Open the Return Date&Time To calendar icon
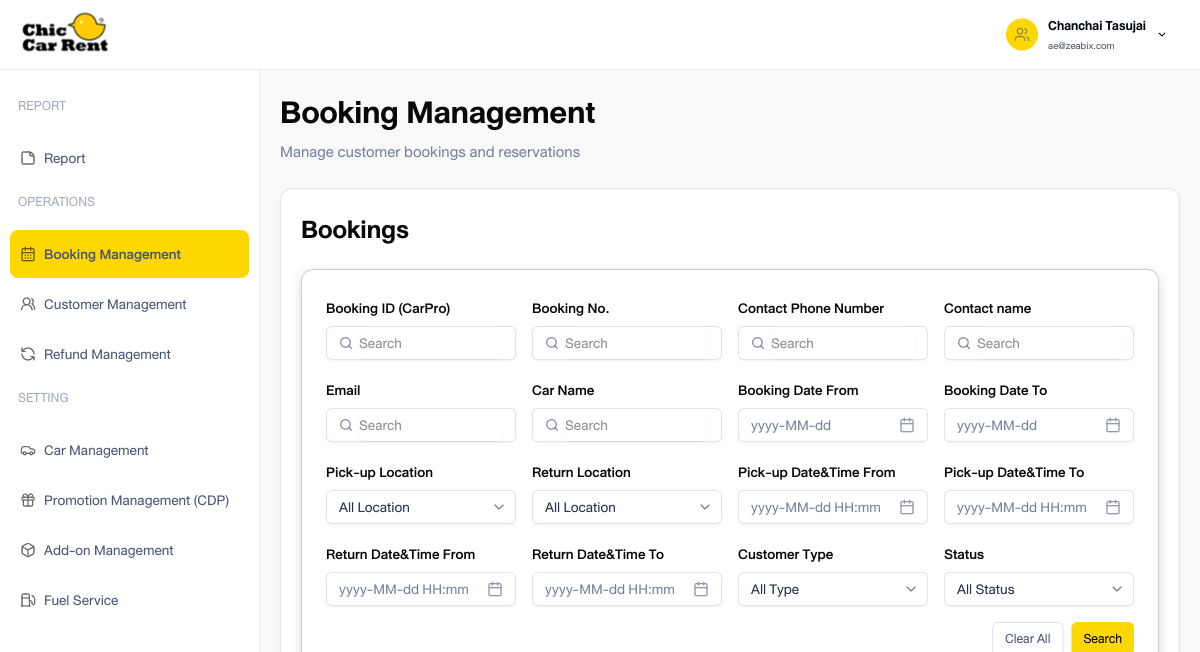This screenshot has height=652, width=1200. coord(701,589)
